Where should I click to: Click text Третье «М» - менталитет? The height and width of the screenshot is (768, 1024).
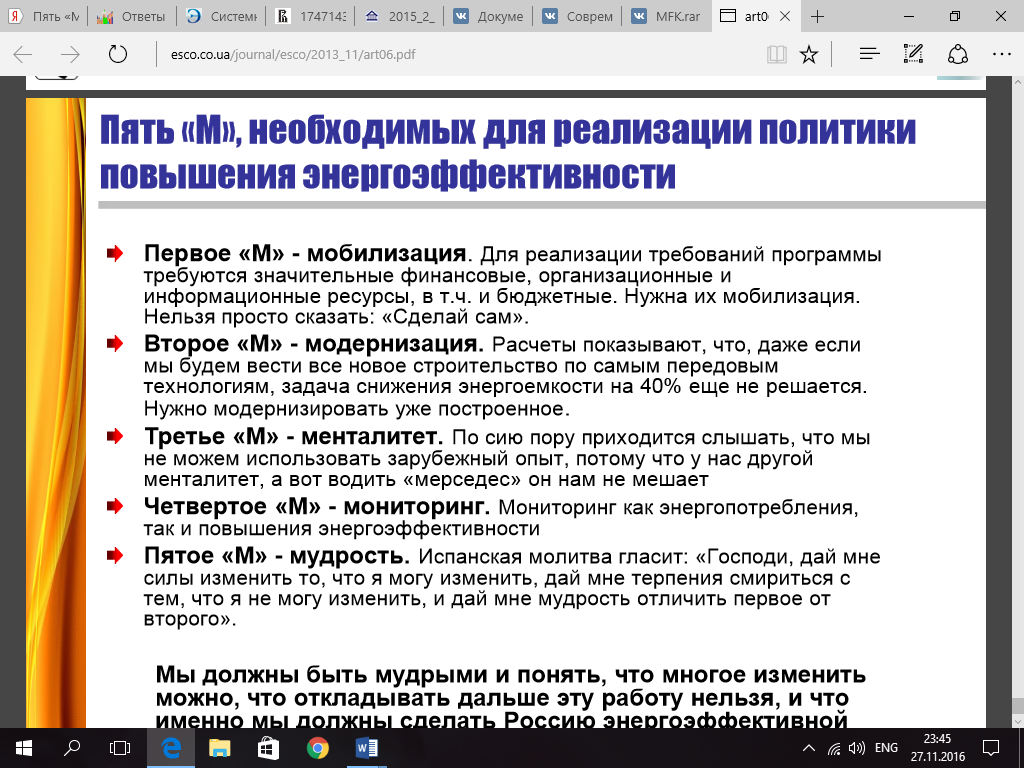coord(293,436)
